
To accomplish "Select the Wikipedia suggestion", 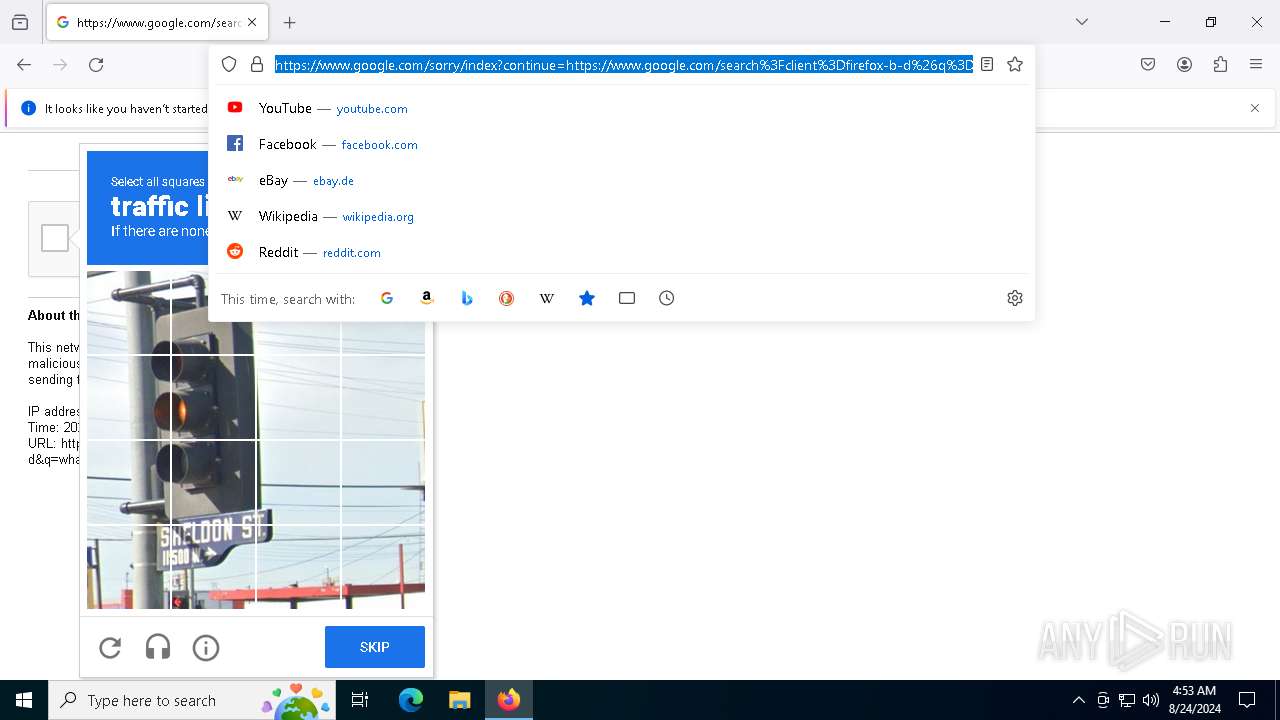I will pyautogui.click(x=621, y=216).
